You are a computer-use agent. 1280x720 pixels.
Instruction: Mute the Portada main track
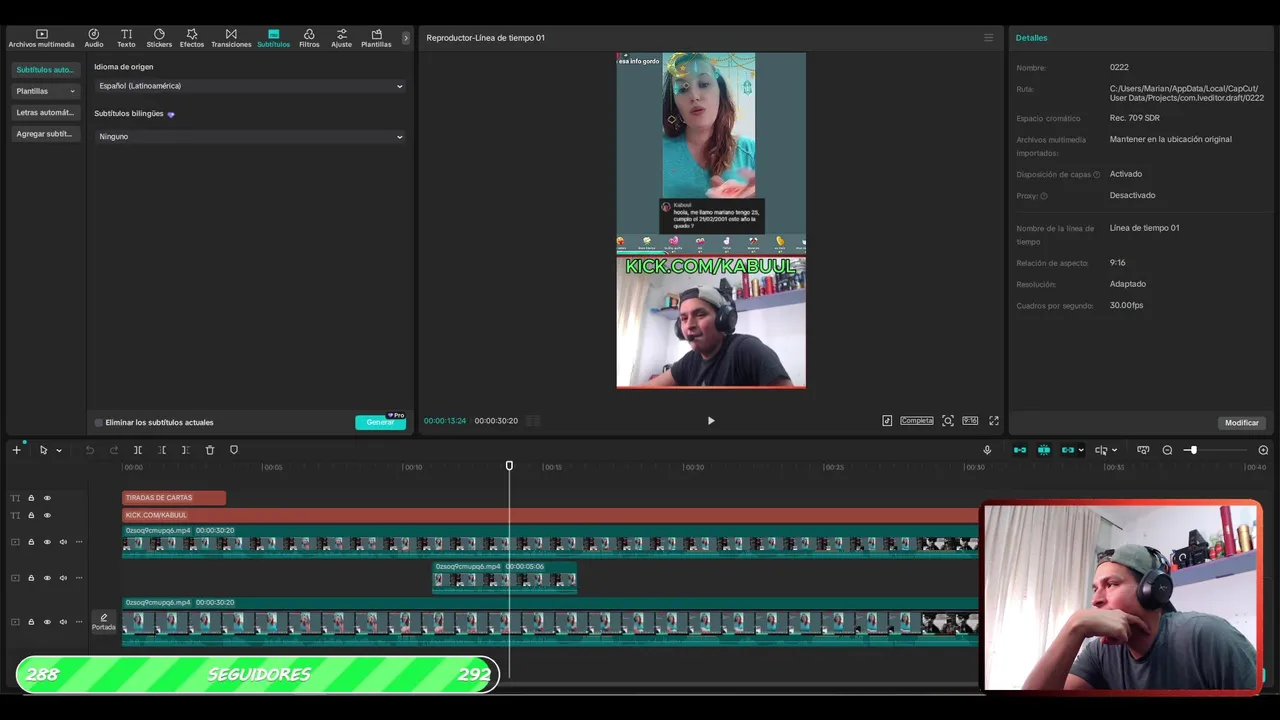coord(63,622)
